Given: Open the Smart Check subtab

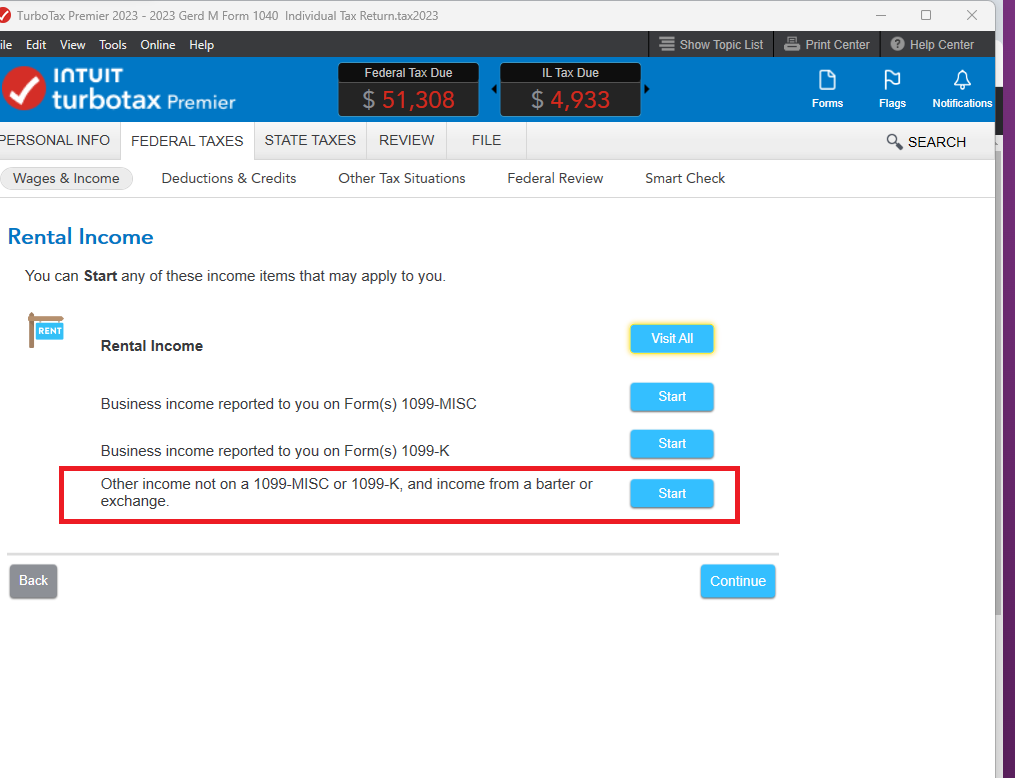Looking at the screenshot, I should click(x=685, y=179).
